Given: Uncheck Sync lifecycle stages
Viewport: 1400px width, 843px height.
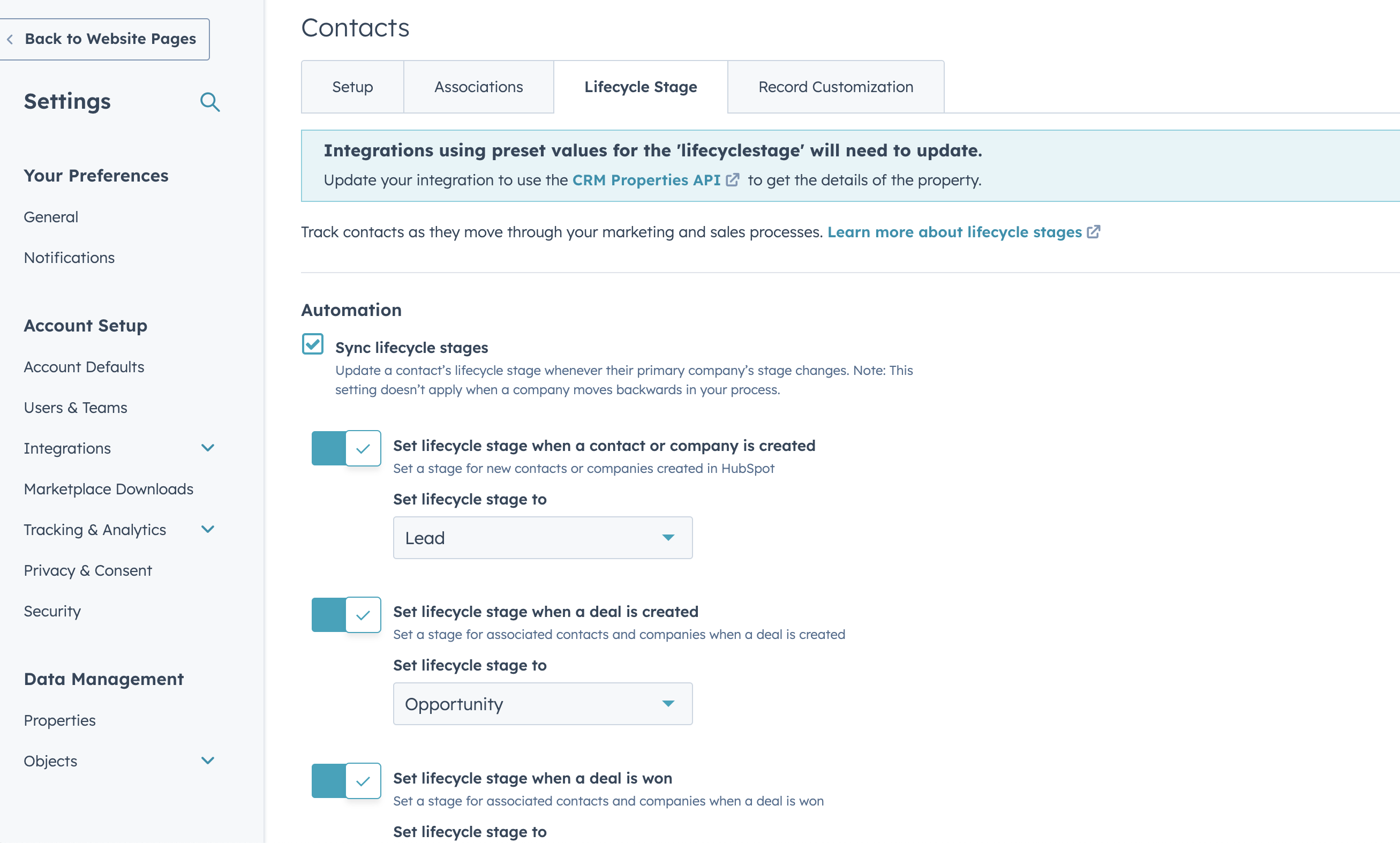Looking at the screenshot, I should coord(312,344).
